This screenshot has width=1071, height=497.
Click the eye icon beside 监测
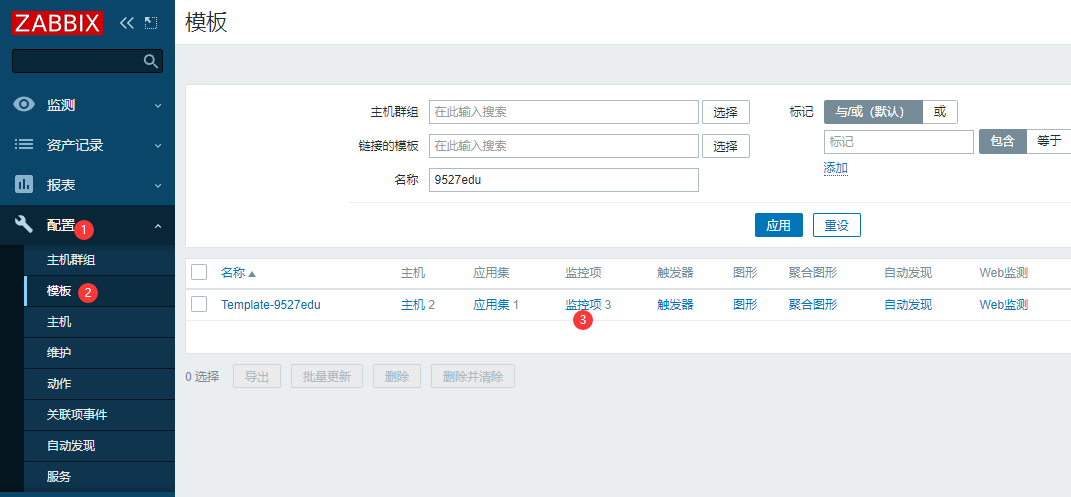[24, 105]
